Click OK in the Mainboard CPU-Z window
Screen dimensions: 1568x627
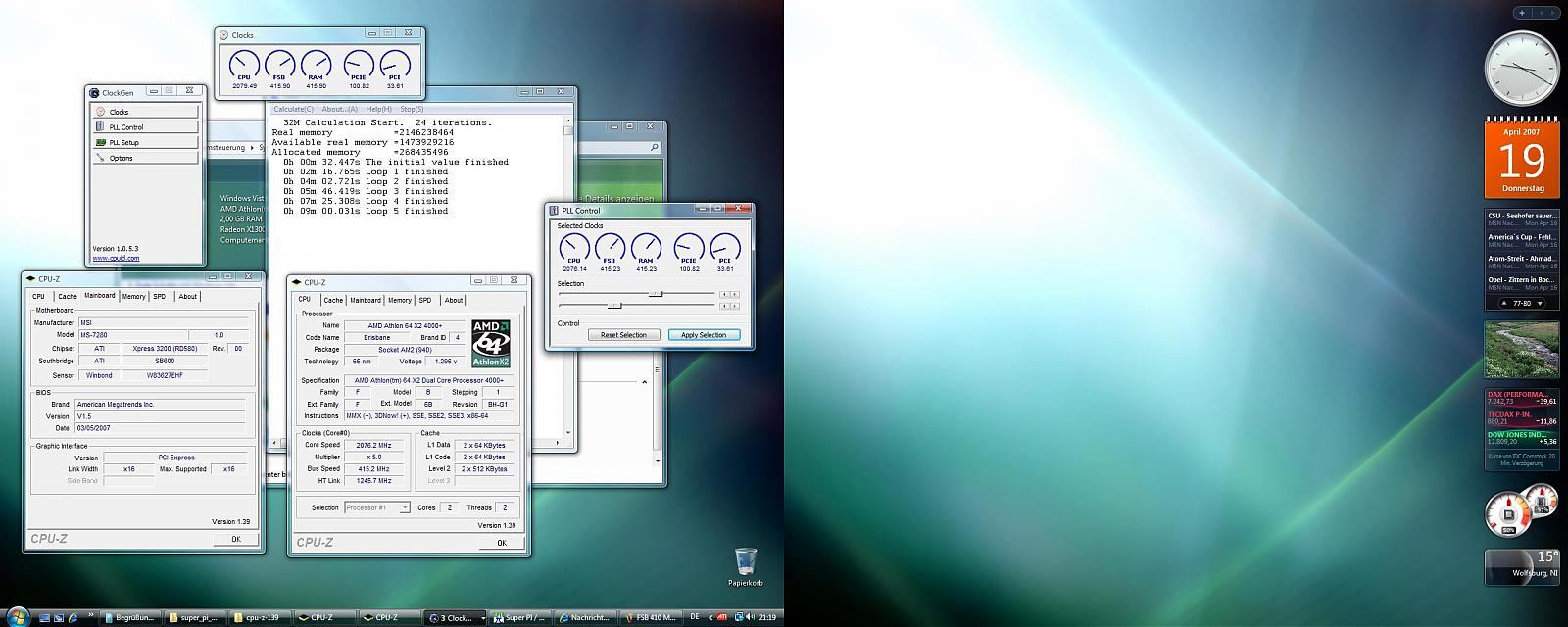click(235, 539)
